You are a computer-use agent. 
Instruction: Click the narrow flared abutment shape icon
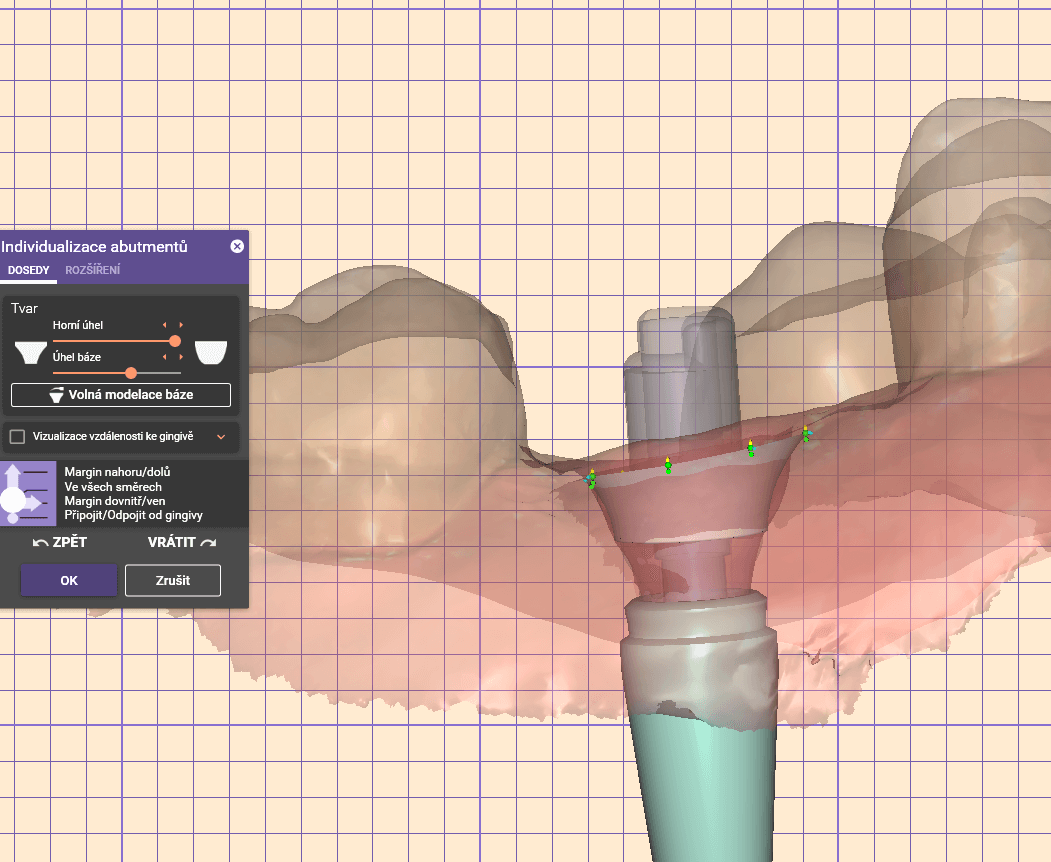pos(32,352)
